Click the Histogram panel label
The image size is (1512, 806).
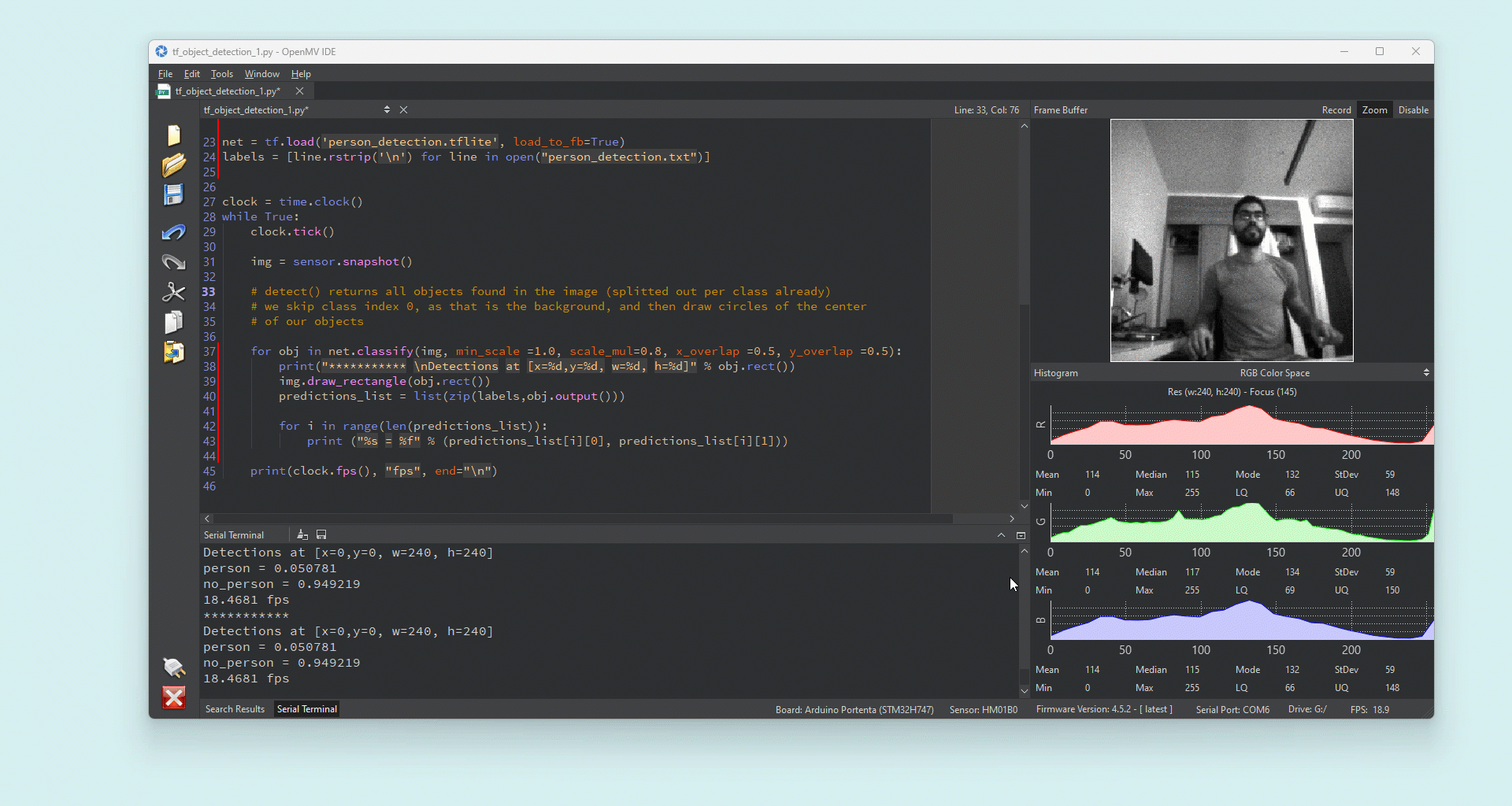1055,373
